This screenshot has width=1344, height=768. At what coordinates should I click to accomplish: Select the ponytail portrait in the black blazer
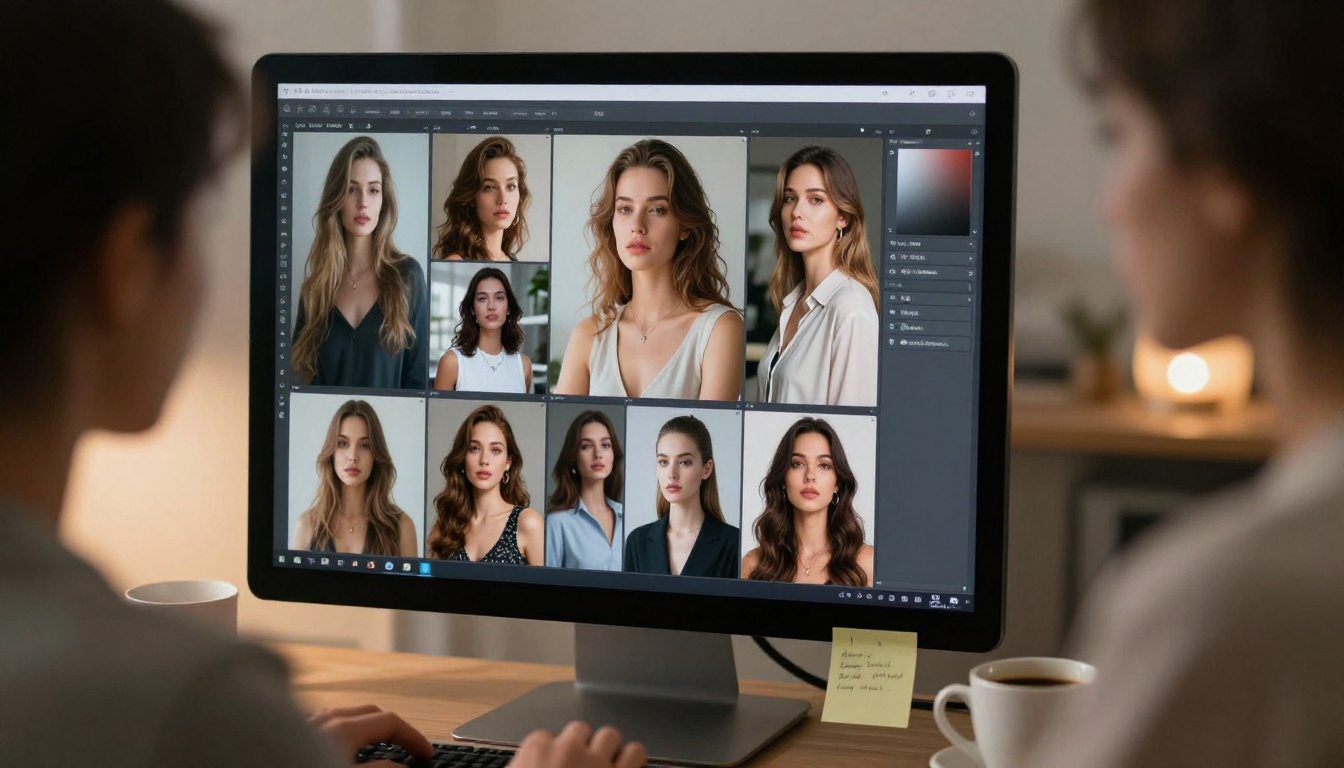point(684,490)
